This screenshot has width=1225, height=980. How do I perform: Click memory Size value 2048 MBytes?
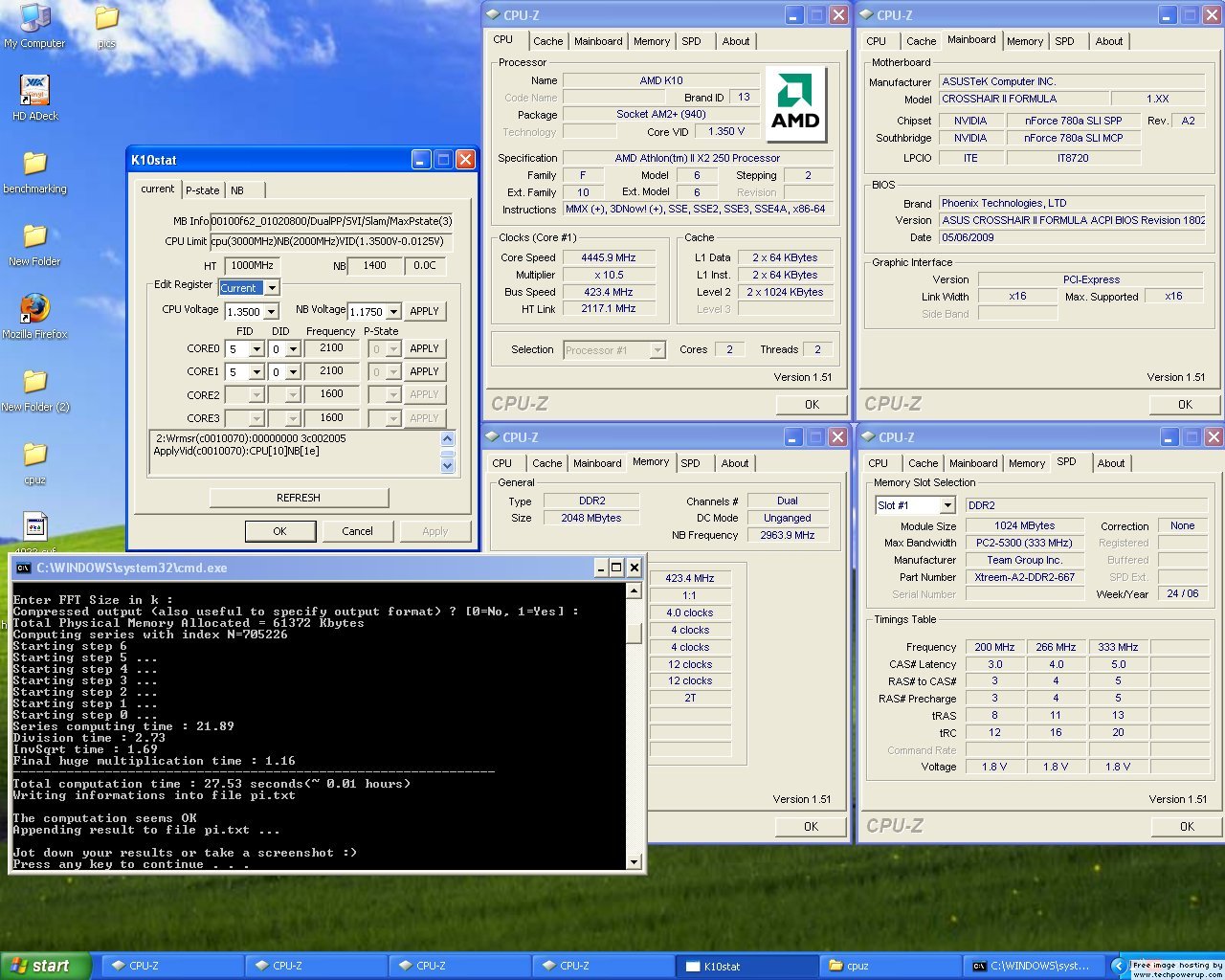coord(591,518)
